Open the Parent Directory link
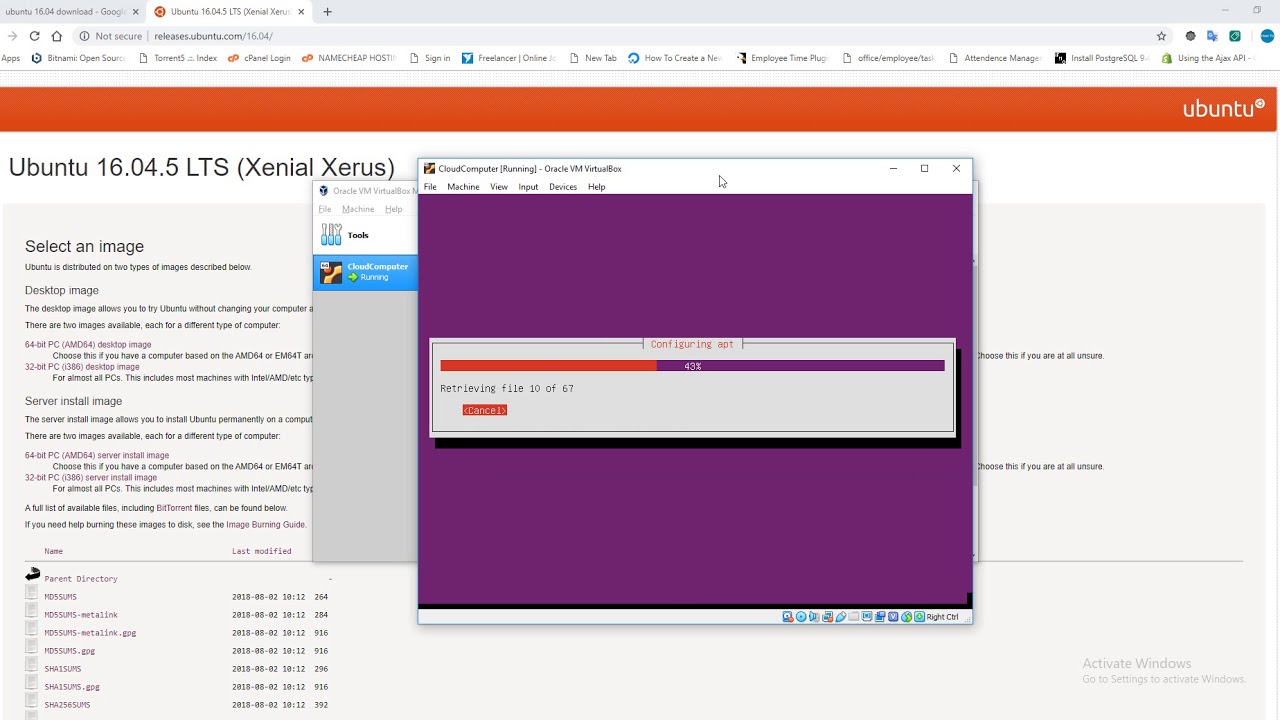This screenshot has width=1280, height=720. tap(81, 579)
